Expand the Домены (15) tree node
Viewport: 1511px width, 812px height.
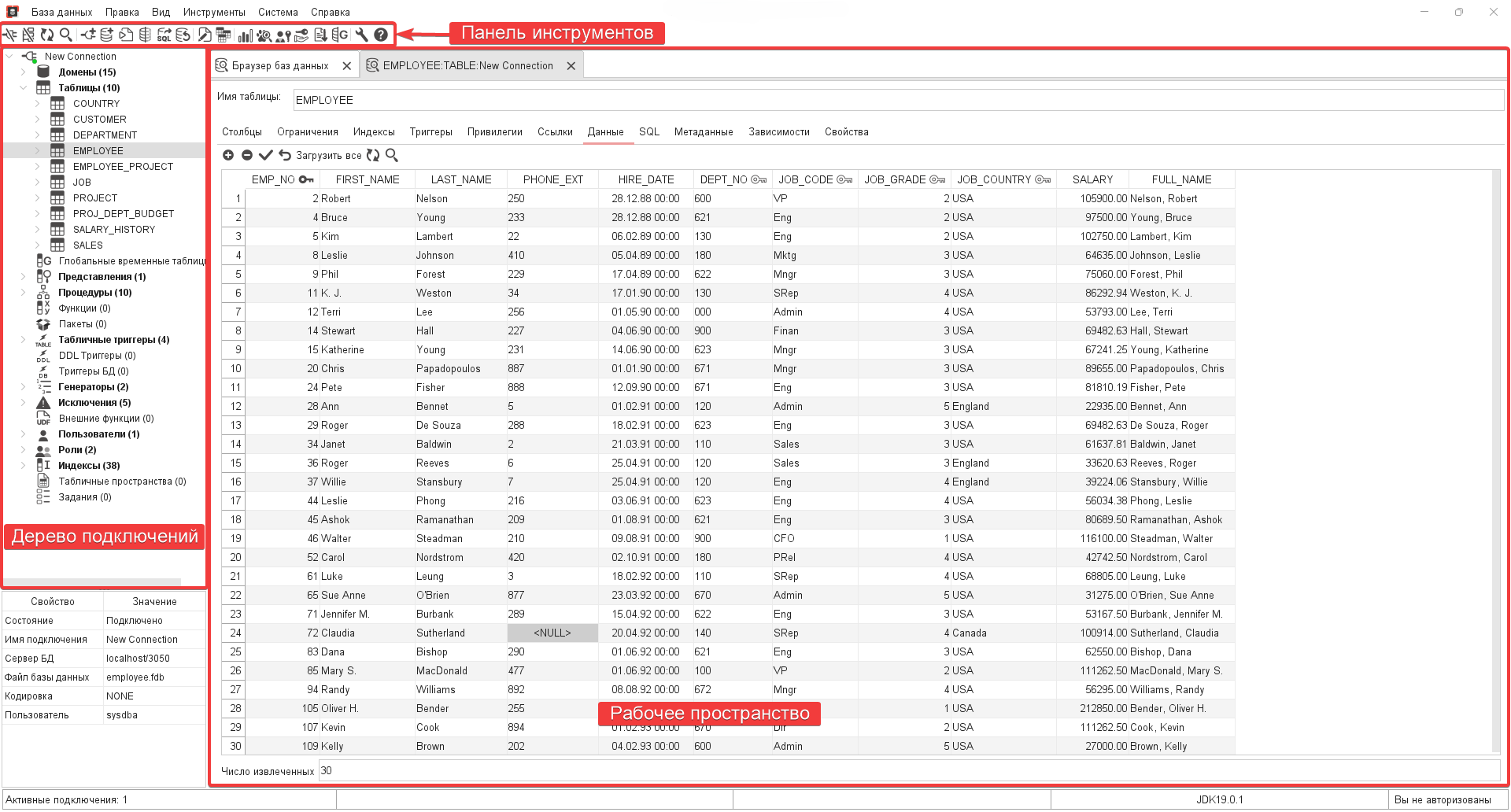point(23,72)
